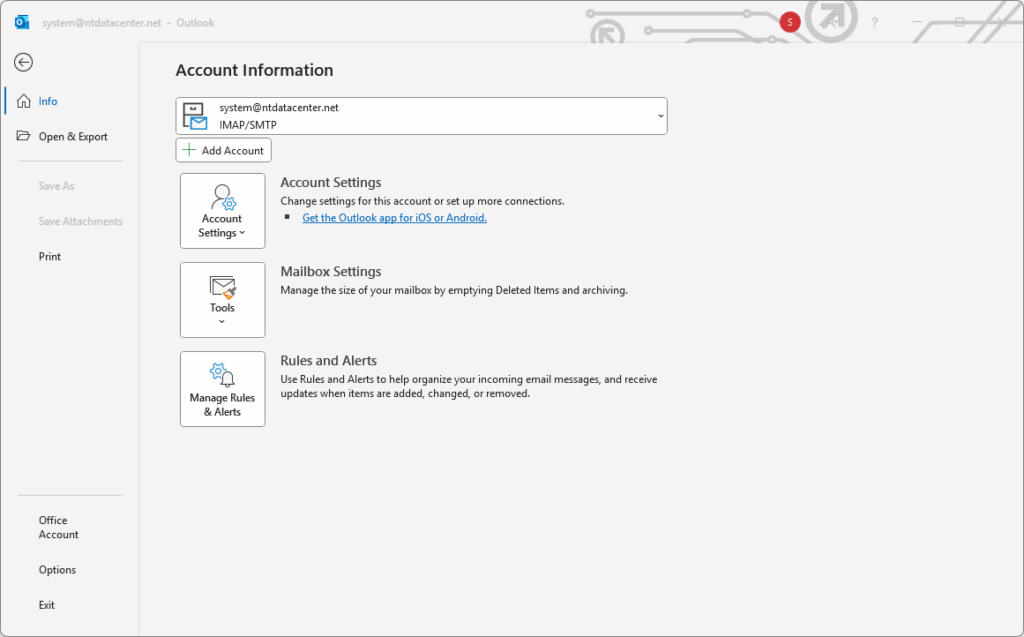Click the folder icon beside Open & Export
Screen dimensions: 1024x637
(24, 136)
